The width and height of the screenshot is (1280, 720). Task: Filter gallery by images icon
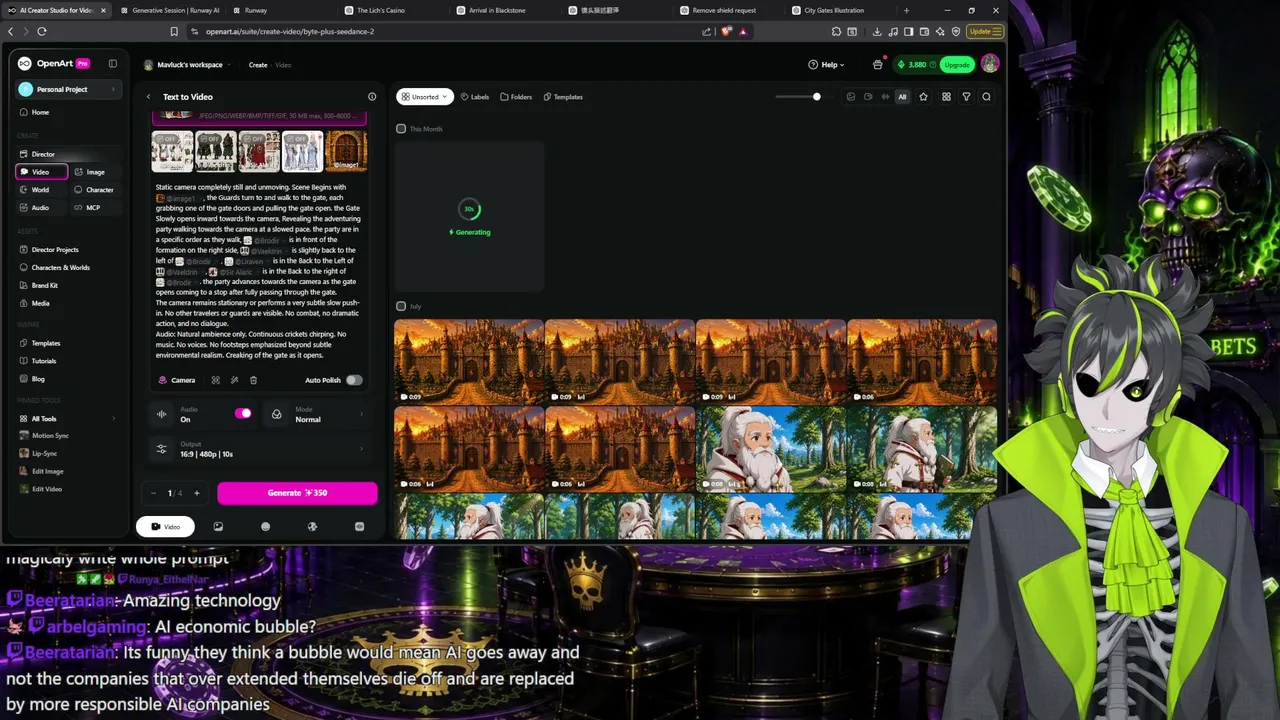point(851,97)
